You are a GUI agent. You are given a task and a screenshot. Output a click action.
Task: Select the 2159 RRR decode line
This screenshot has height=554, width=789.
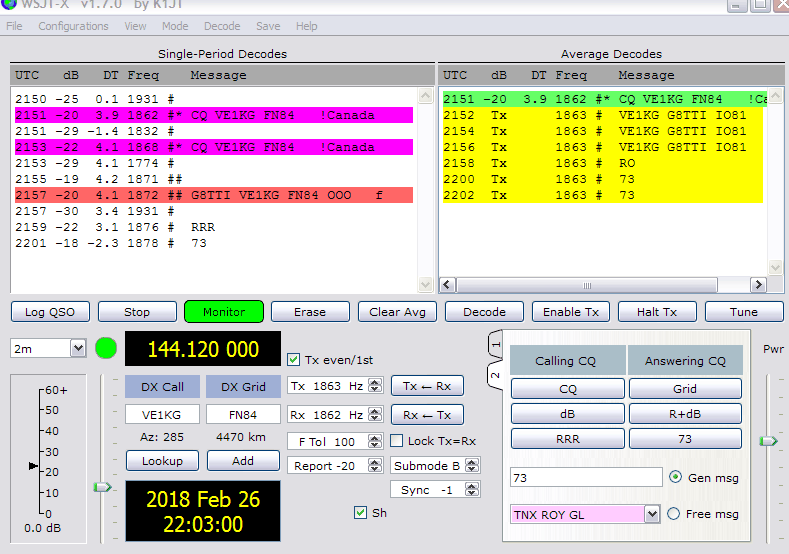pyautogui.click(x=214, y=227)
